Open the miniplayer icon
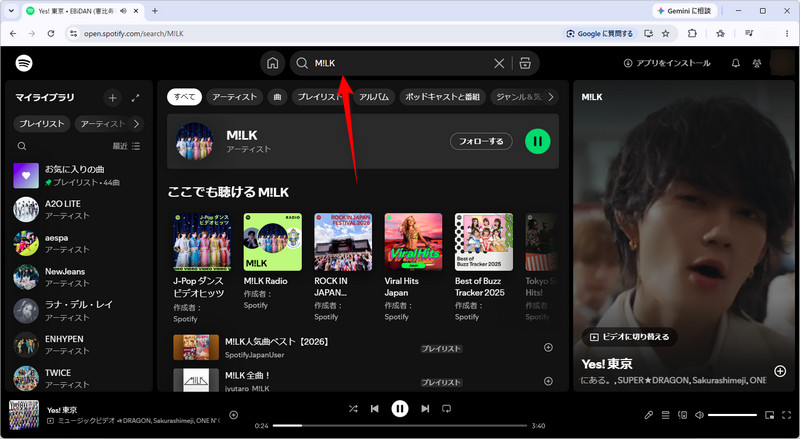The height and width of the screenshot is (439, 800). click(769, 415)
